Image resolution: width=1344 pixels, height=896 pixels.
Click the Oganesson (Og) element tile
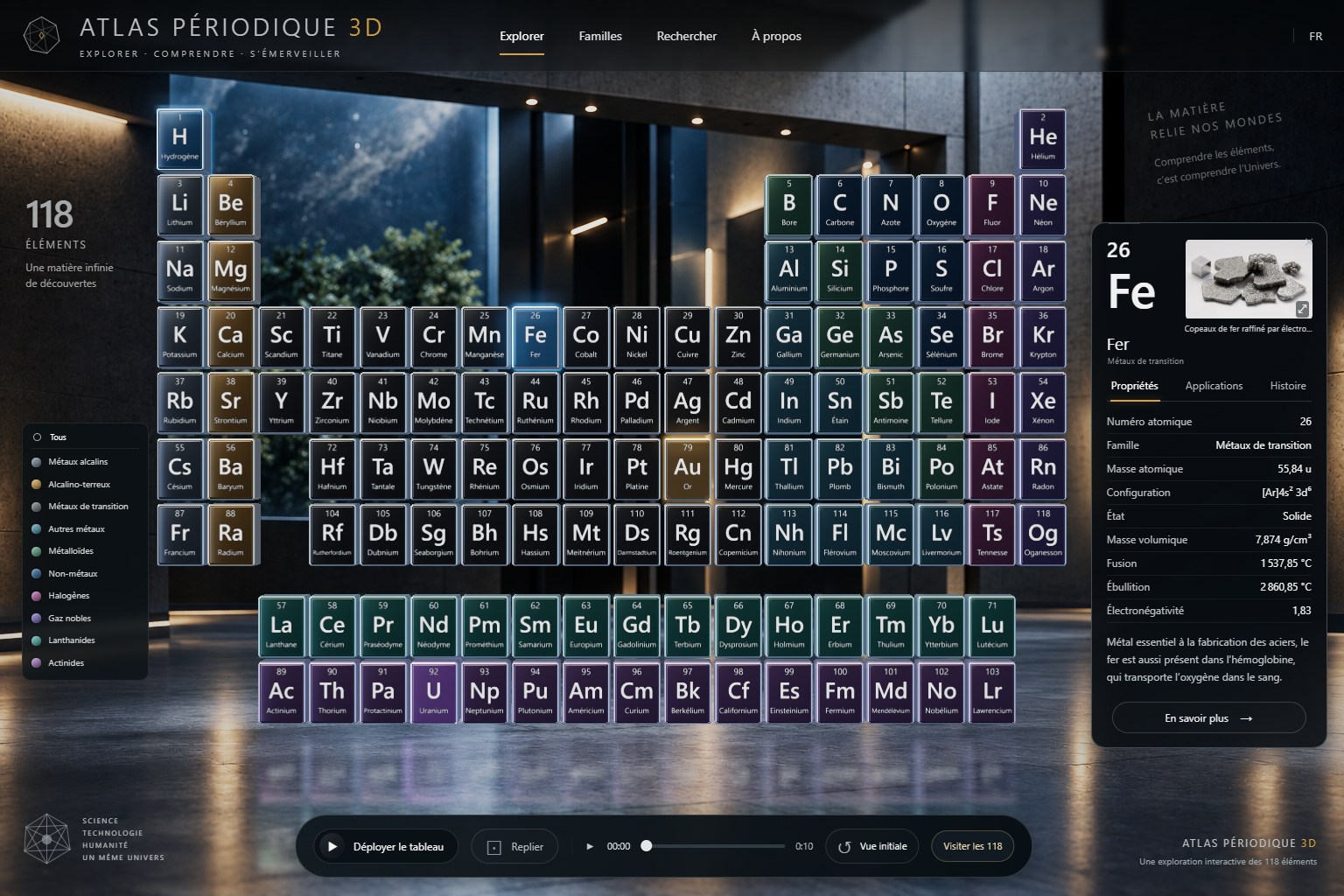tap(1043, 533)
